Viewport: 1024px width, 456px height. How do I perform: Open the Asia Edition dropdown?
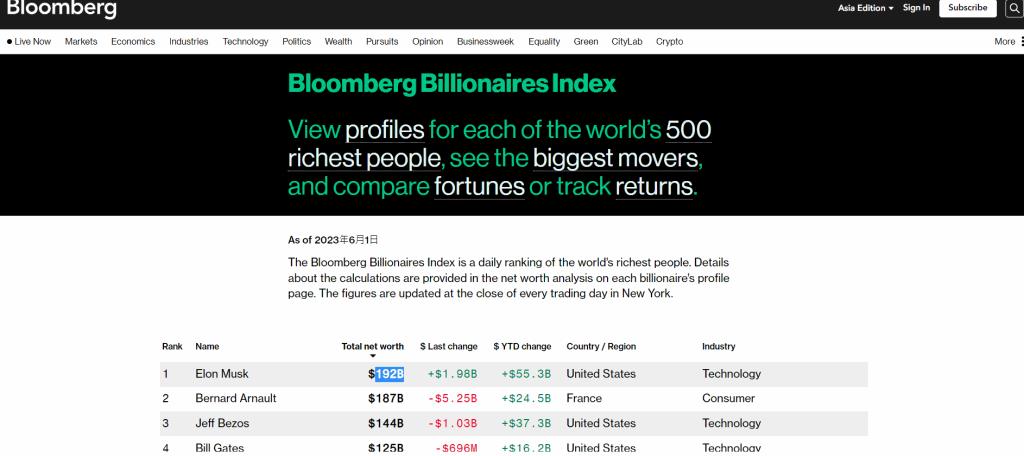point(865,8)
